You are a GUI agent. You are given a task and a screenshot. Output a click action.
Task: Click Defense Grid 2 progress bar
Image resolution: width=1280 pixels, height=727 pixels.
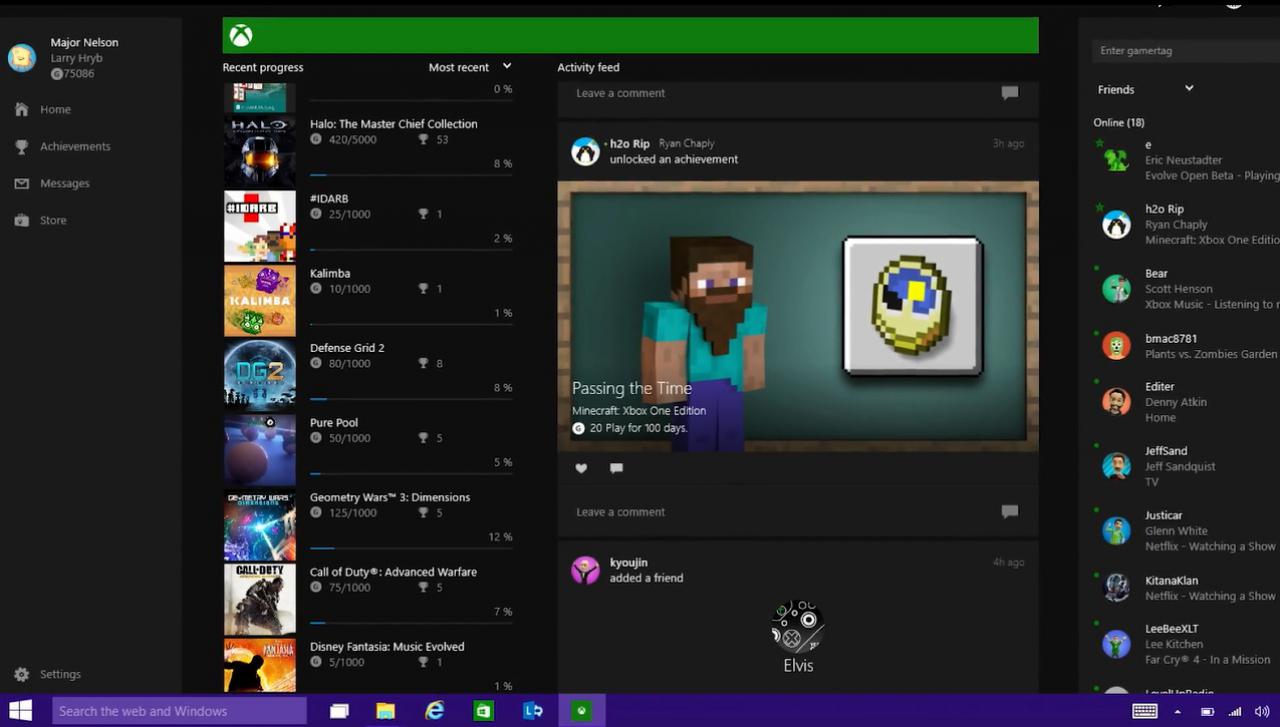coord(411,399)
